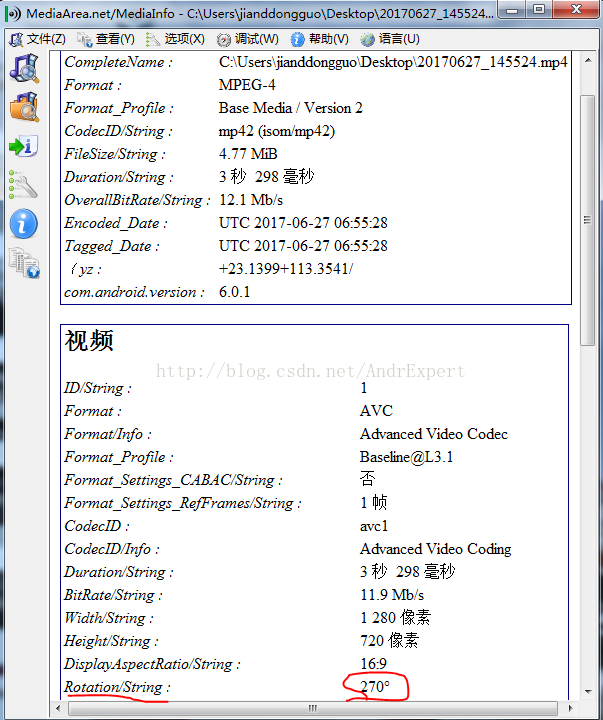
Task: Click the 视频 section heading
Action: (89, 341)
